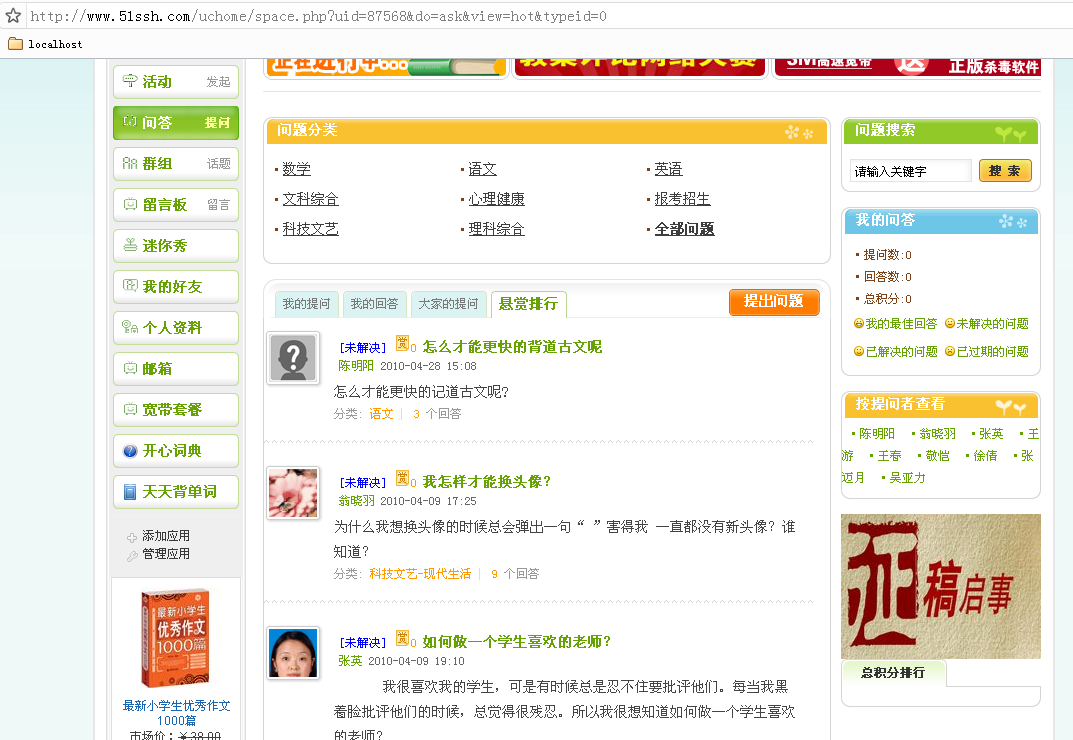Click sad face icon next to 已过期的问题
1073x740 pixels.
pos(950,351)
